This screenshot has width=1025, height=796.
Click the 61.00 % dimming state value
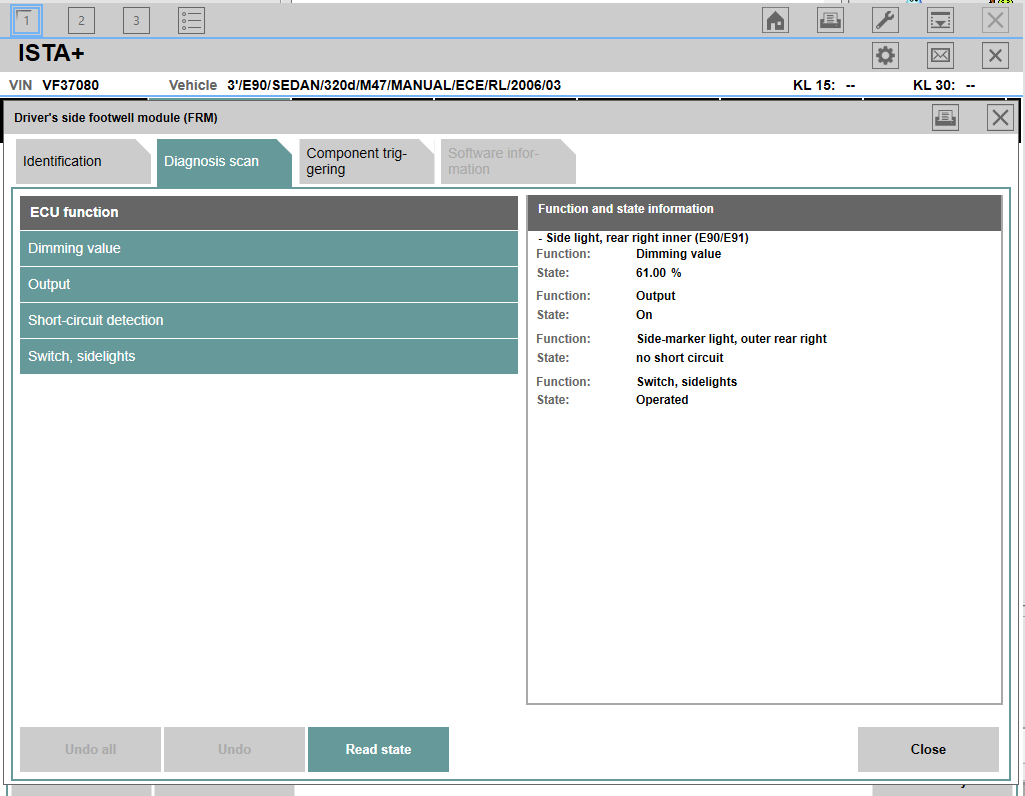click(658, 273)
